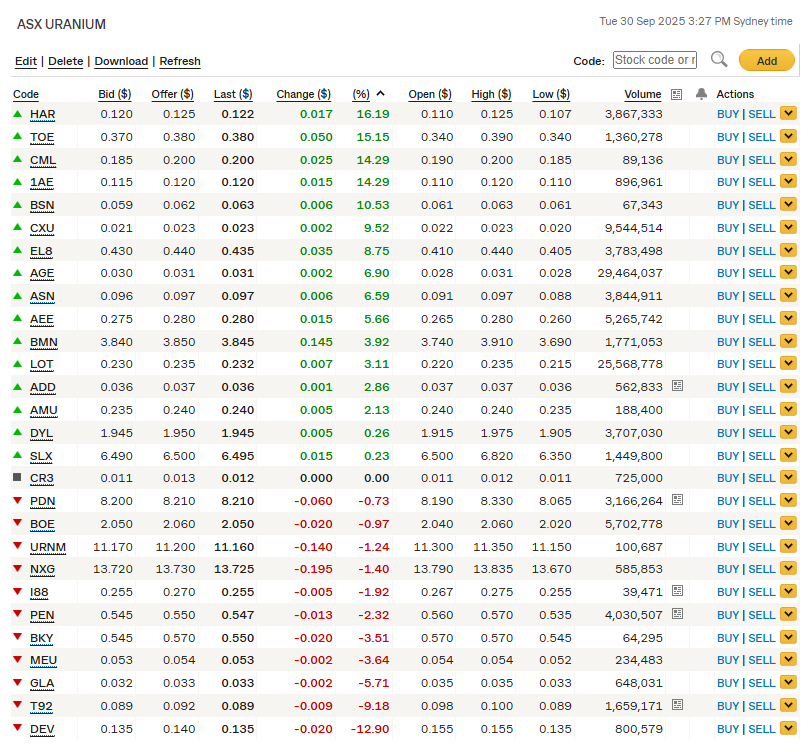The image size is (812, 752).
Task: Click grey unchanged square icon for CR3
Action: click(x=17, y=478)
